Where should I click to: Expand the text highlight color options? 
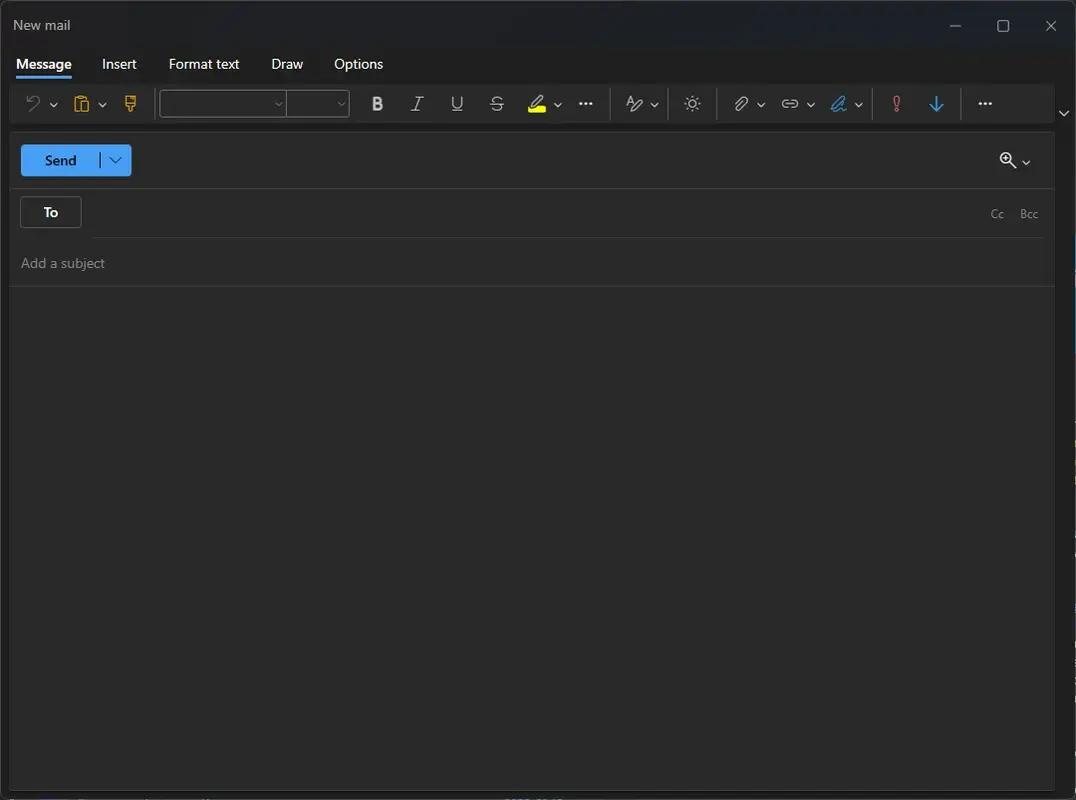click(x=557, y=103)
